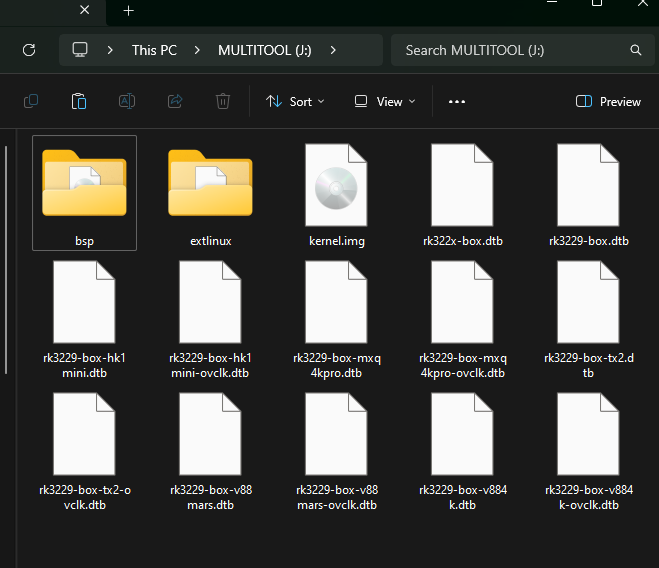Close the current tab
This screenshot has height=568, width=659.
[x=84, y=10]
